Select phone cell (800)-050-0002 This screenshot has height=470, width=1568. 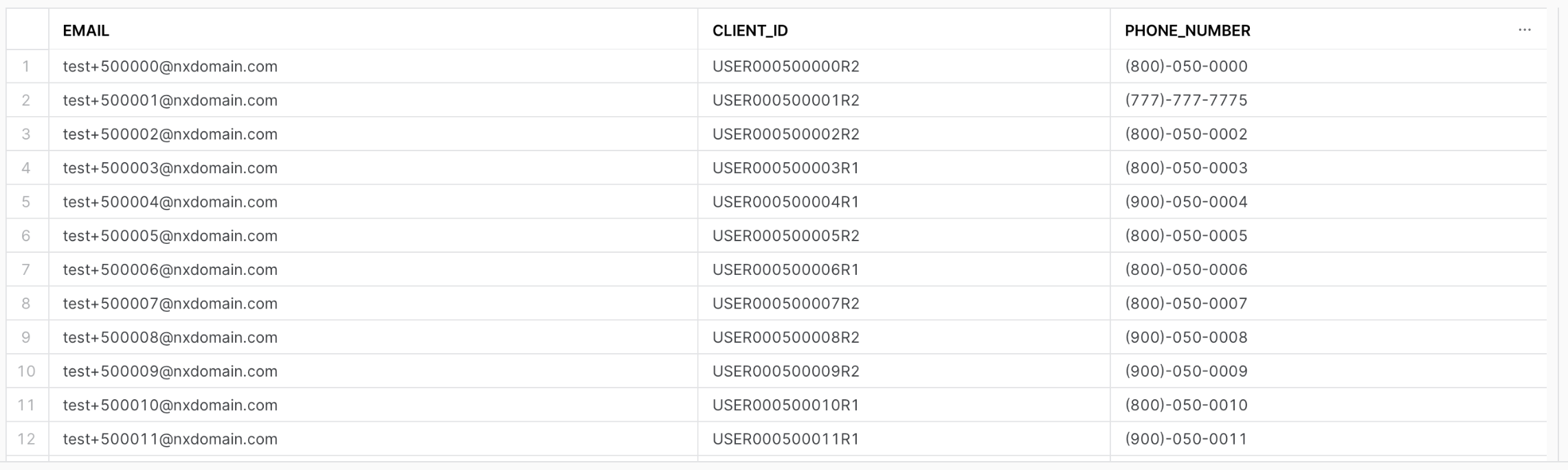click(x=1185, y=134)
